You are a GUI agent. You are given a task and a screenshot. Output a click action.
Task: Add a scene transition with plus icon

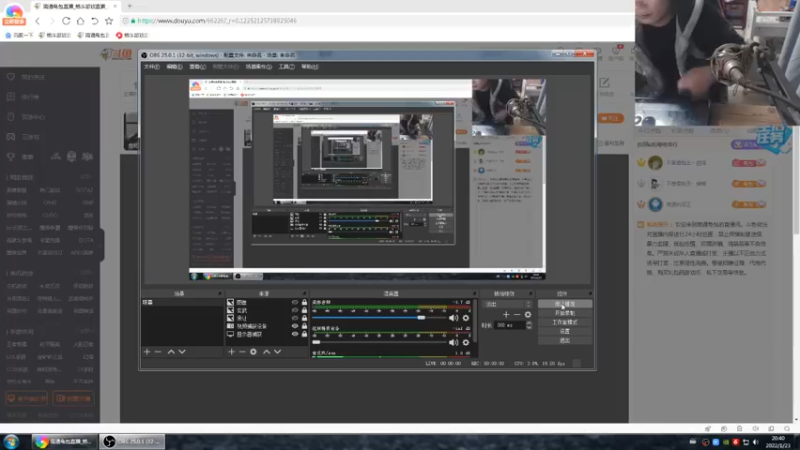tap(506, 315)
